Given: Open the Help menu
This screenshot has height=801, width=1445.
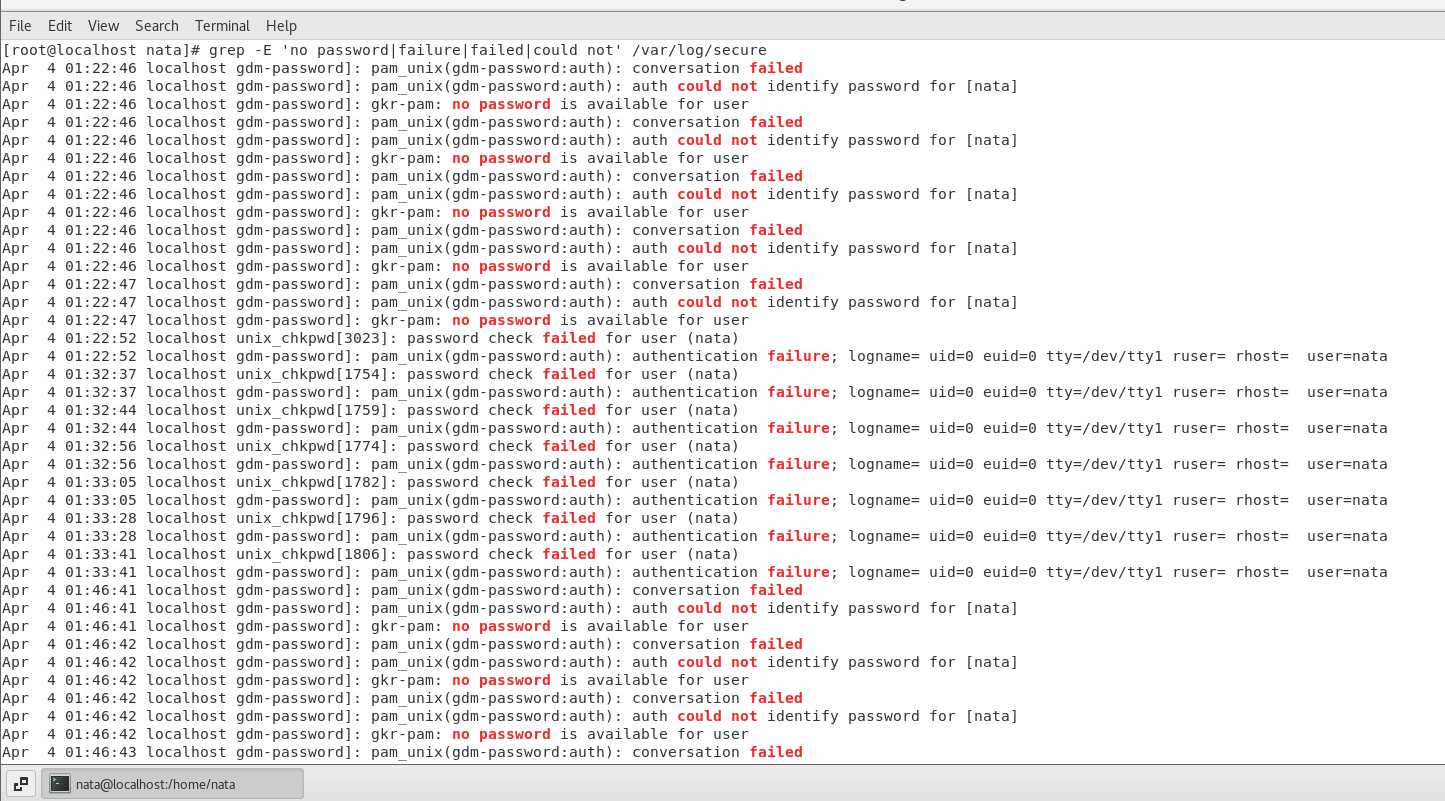Looking at the screenshot, I should (281, 26).
